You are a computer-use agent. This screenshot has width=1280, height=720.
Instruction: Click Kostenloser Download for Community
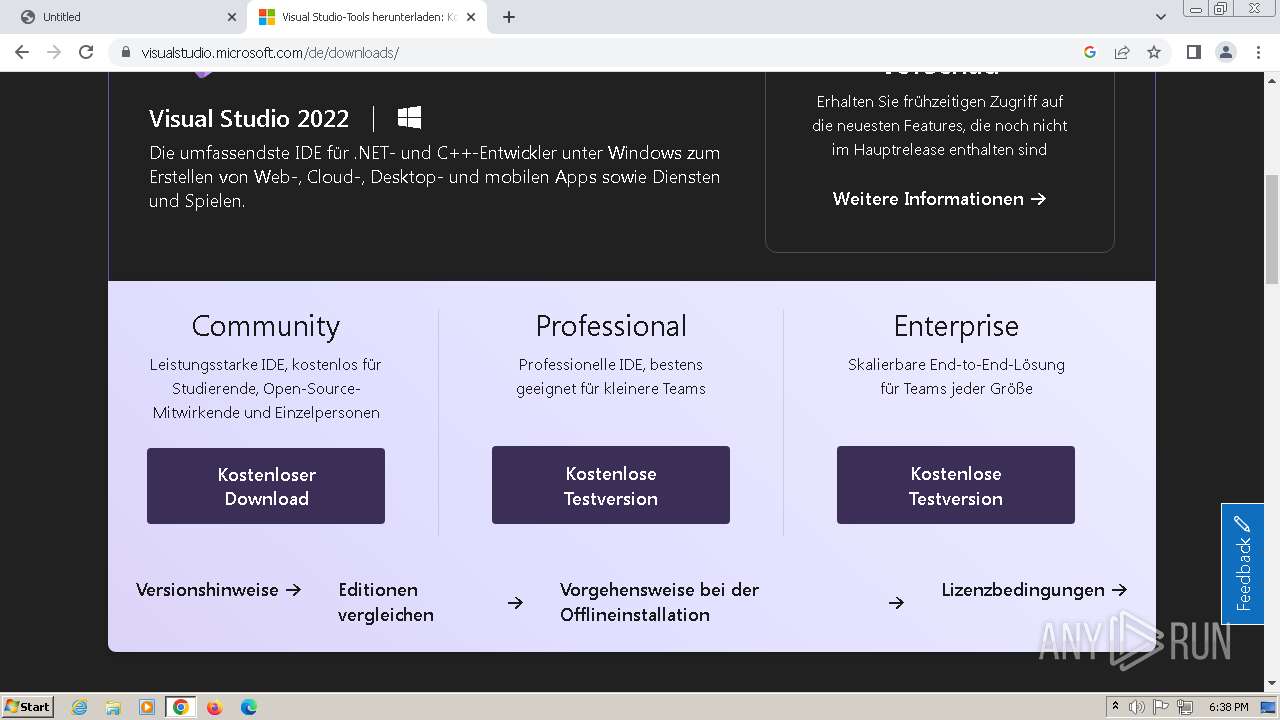click(x=266, y=486)
